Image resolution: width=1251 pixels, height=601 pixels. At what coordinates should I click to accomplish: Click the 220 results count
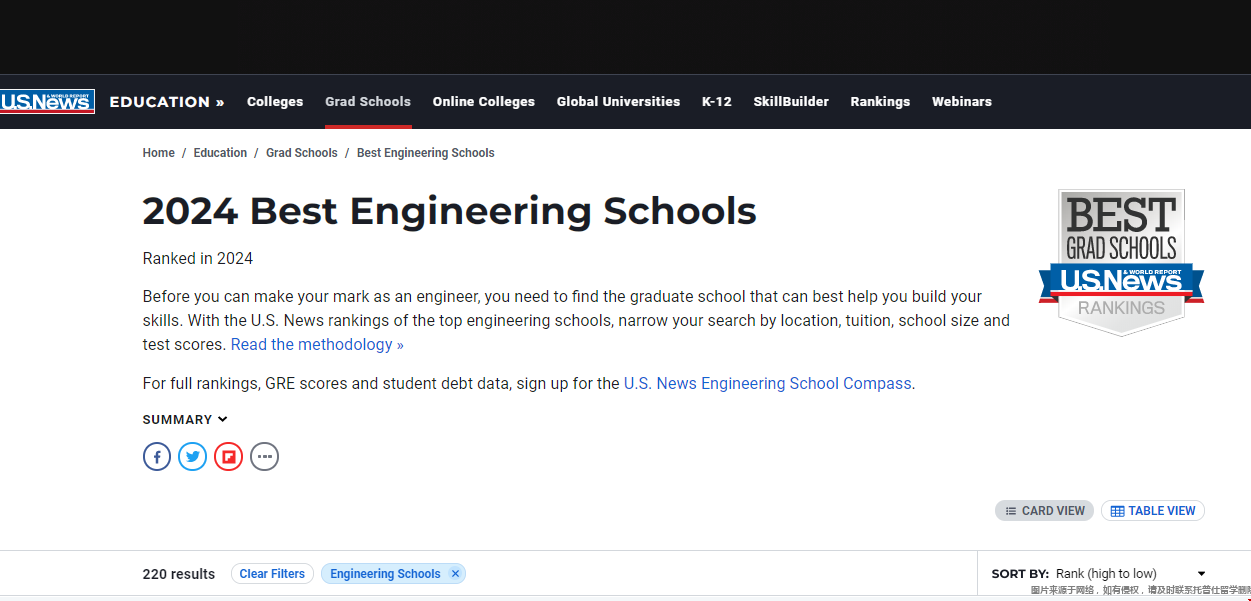coord(179,574)
